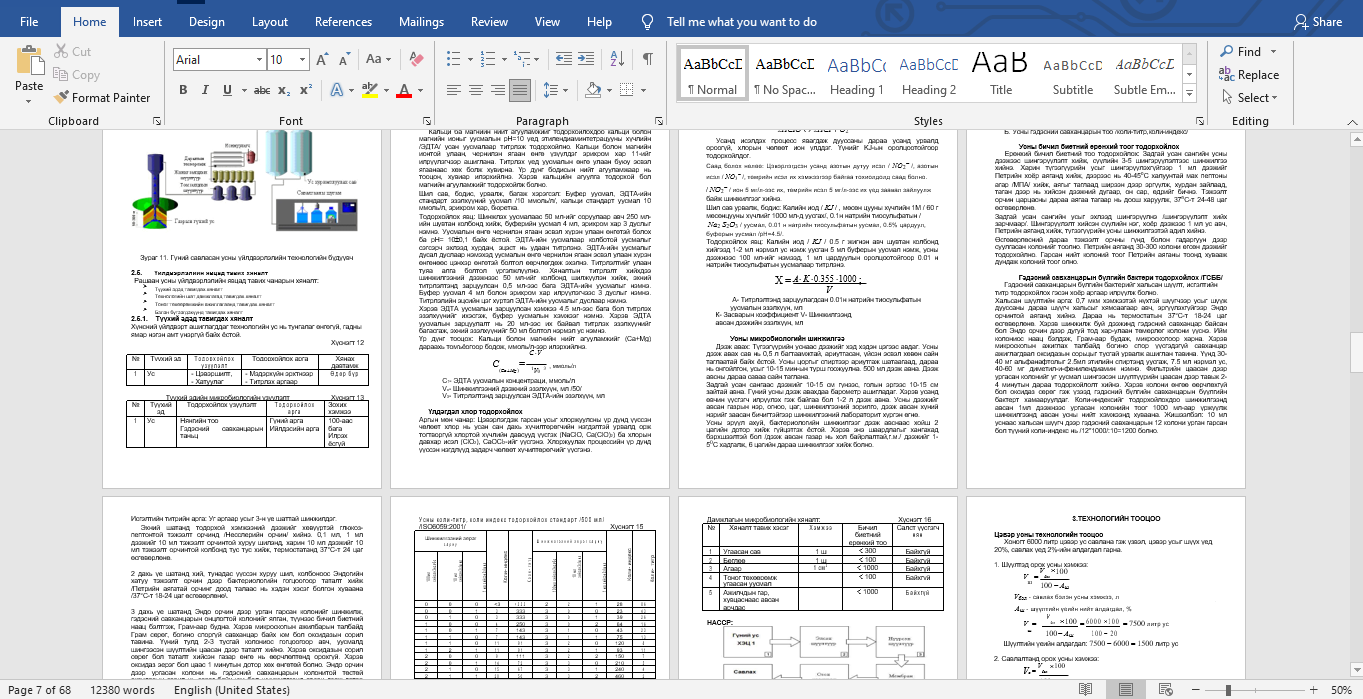Click the Sort A-Z icon

pyautogui.click(x=620, y=60)
